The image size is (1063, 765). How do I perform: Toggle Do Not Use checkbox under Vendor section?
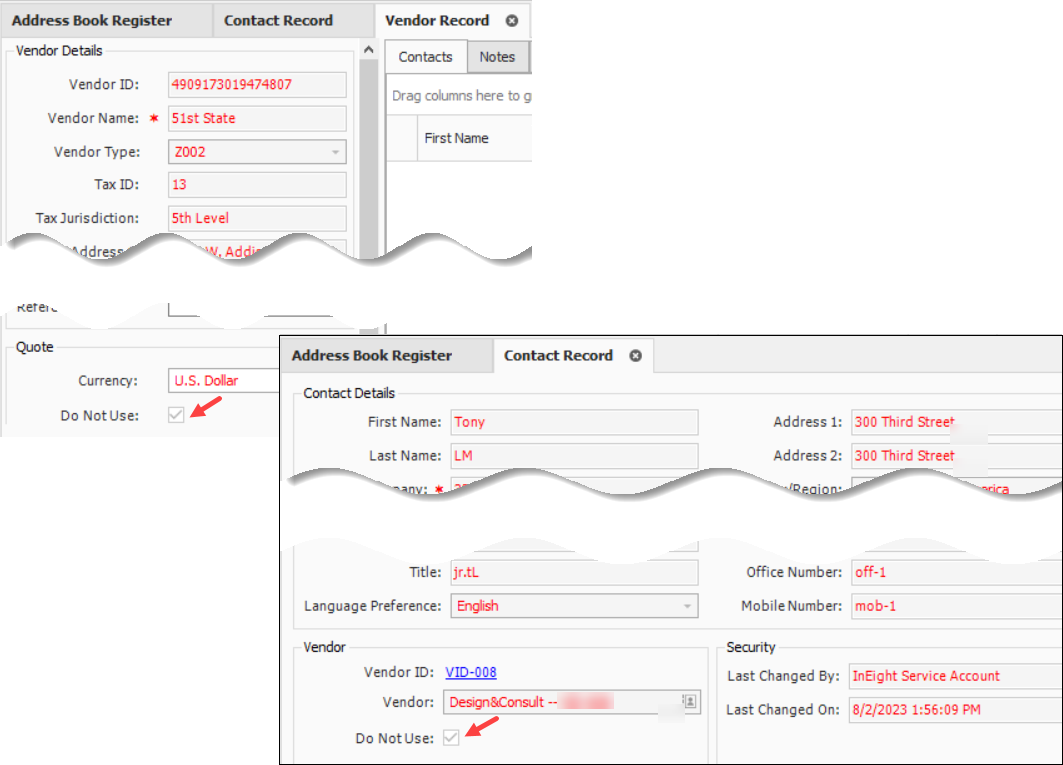point(452,738)
